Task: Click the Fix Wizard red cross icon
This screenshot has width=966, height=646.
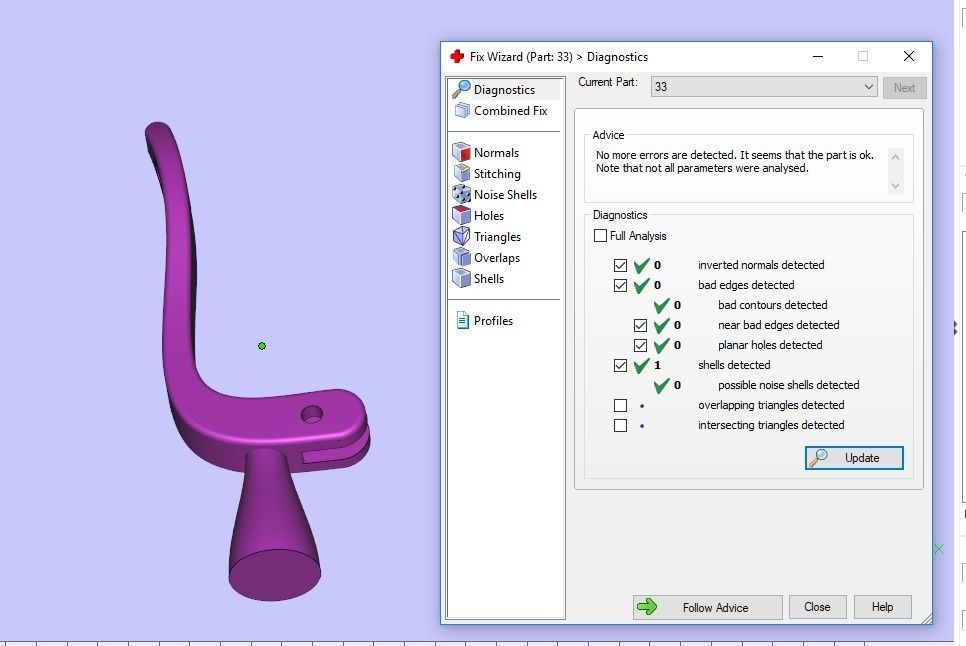Action: (457, 57)
